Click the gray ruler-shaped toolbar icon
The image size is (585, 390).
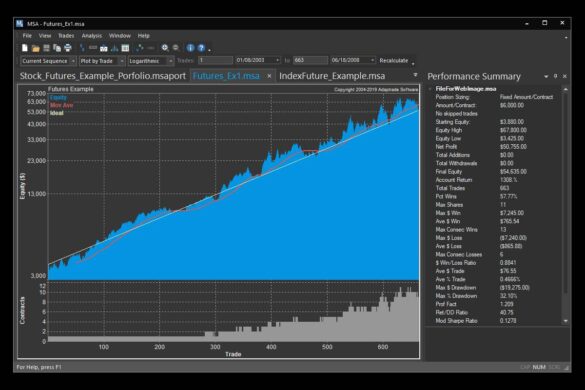click(x=93, y=48)
